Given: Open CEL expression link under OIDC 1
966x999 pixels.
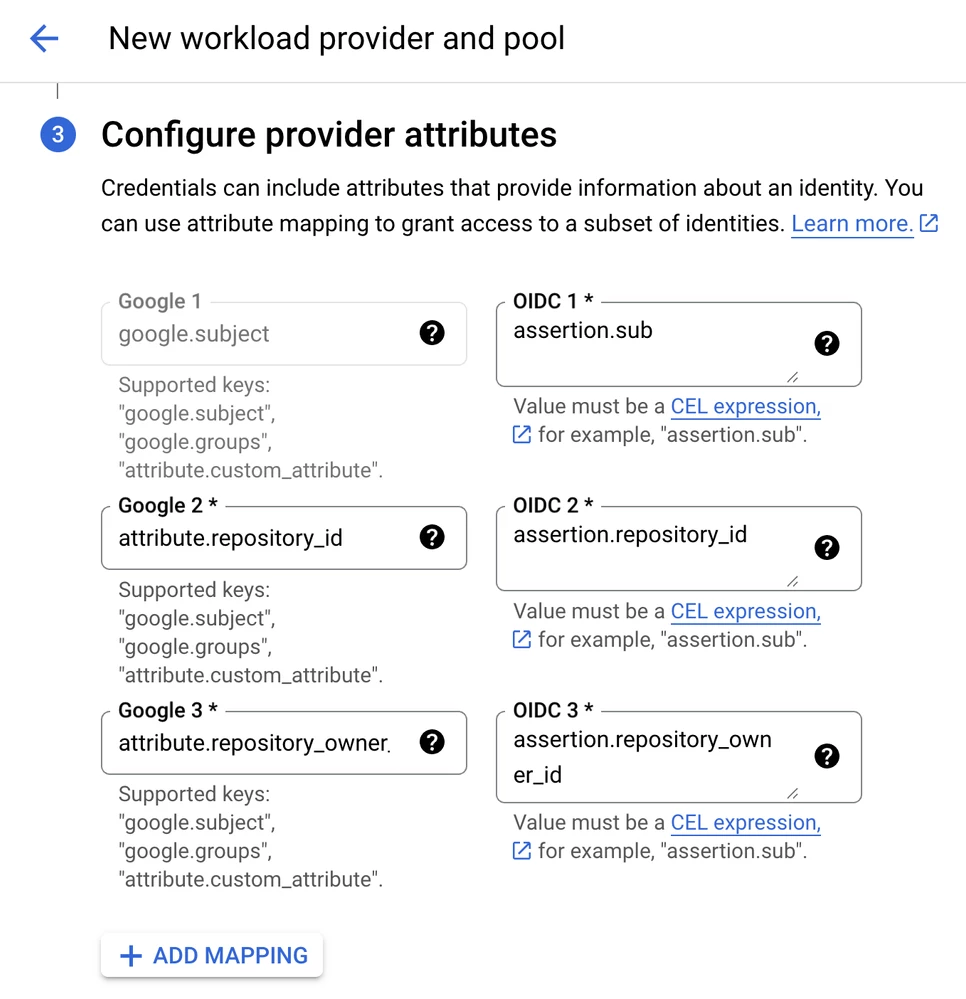Looking at the screenshot, I should pyautogui.click(x=746, y=406).
